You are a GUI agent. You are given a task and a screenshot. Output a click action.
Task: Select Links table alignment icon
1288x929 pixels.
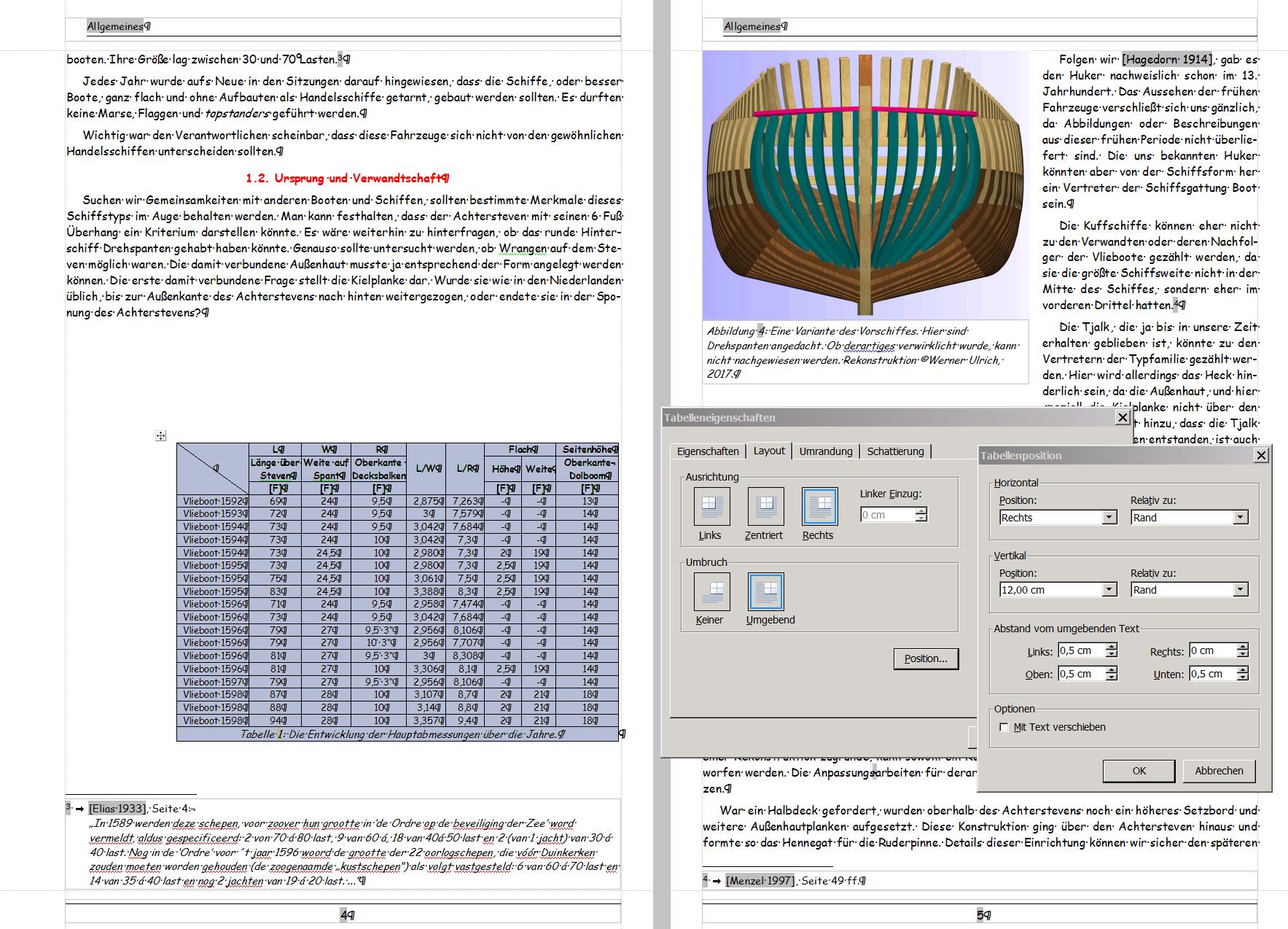coord(712,506)
